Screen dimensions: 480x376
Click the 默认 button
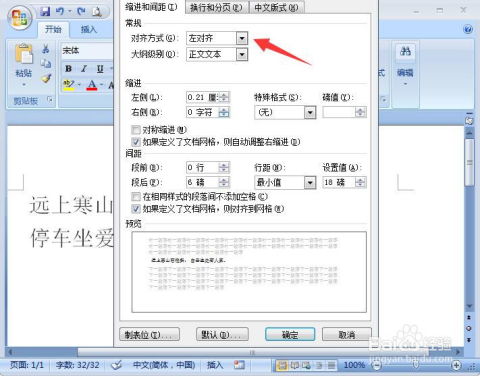[222, 335]
